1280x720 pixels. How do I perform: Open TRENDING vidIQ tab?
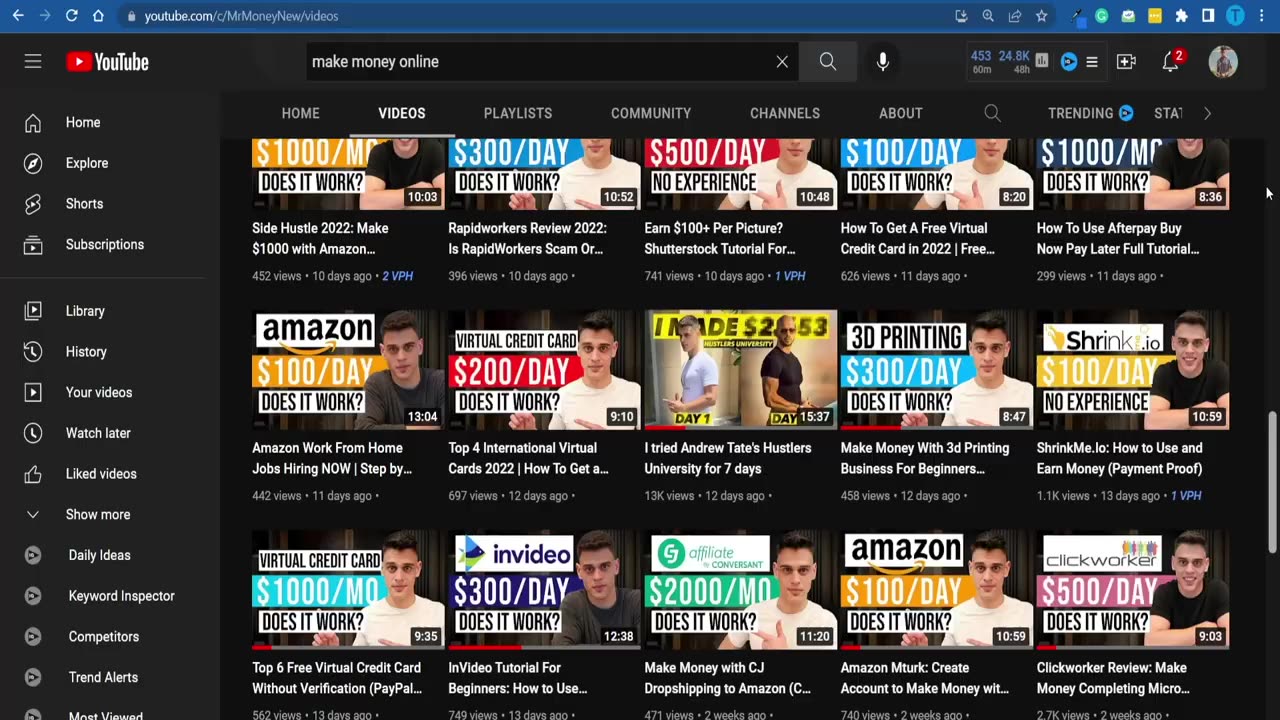coord(1090,113)
